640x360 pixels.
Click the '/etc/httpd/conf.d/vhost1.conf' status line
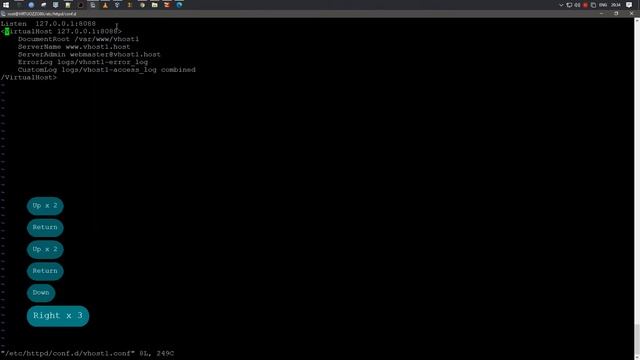pos(87,353)
